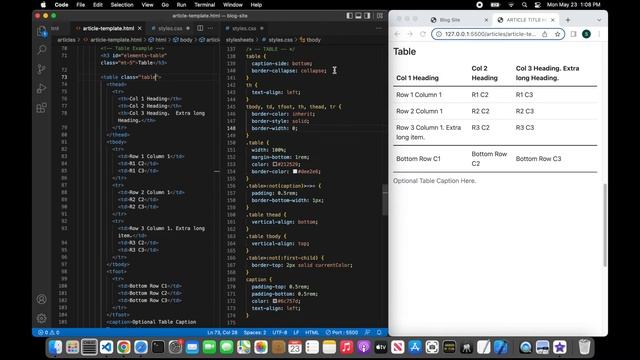Viewport: 640px width, 360px height.
Task: Open the Selection menu
Action: [122, 5]
